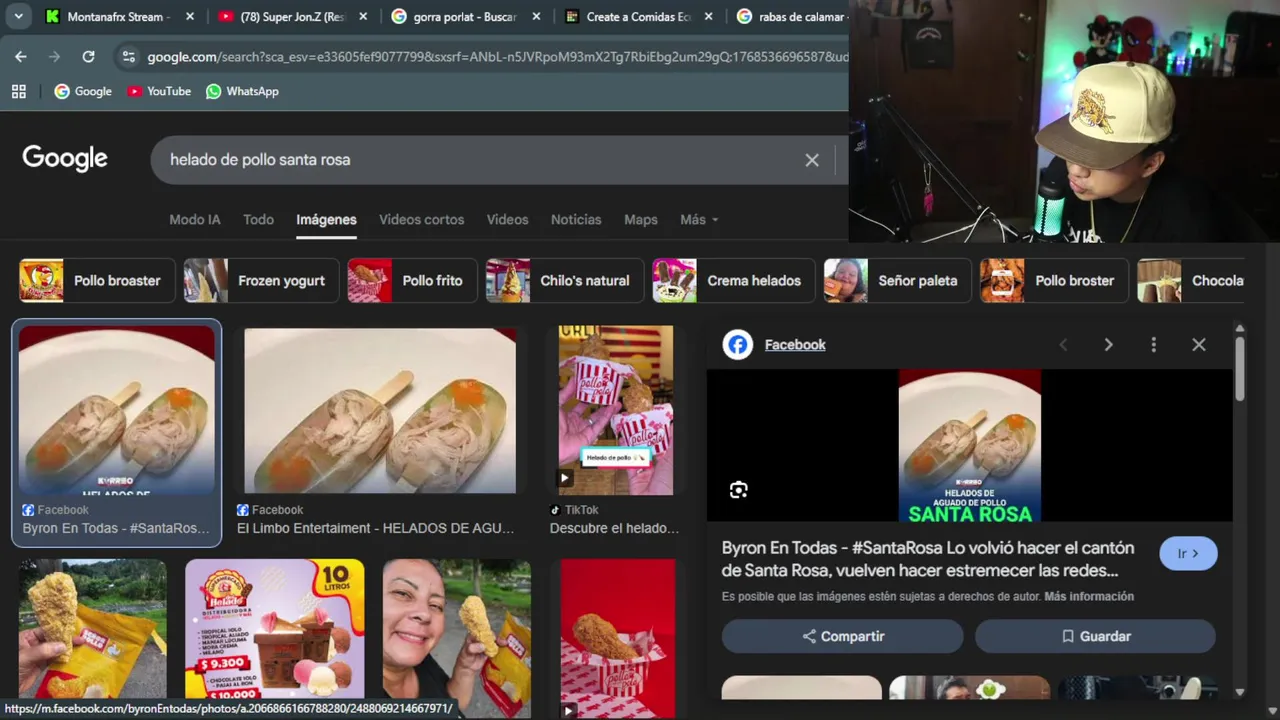Click the Guardar save button

pyautogui.click(x=1096, y=636)
